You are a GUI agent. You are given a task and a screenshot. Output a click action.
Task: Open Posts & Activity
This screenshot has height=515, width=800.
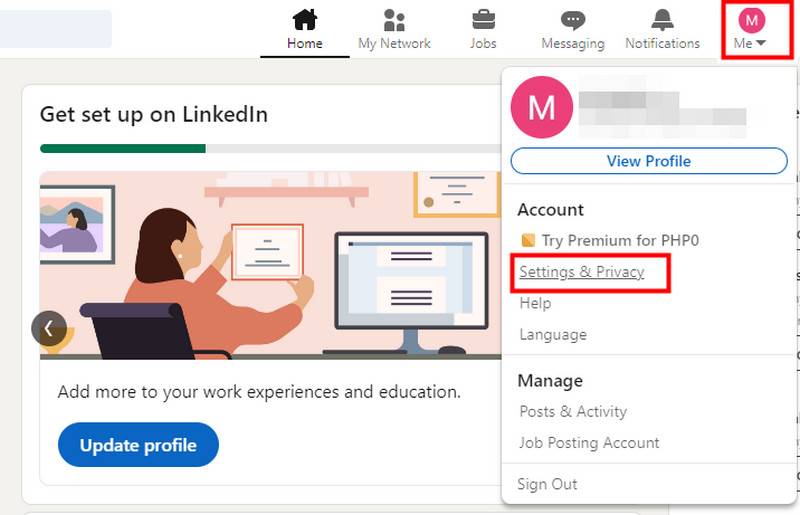tap(573, 411)
